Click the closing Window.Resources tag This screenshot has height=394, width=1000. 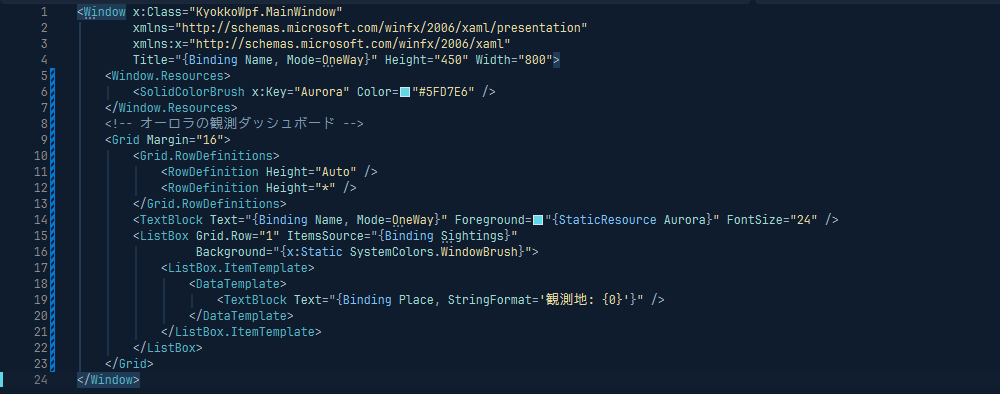click(x=171, y=108)
